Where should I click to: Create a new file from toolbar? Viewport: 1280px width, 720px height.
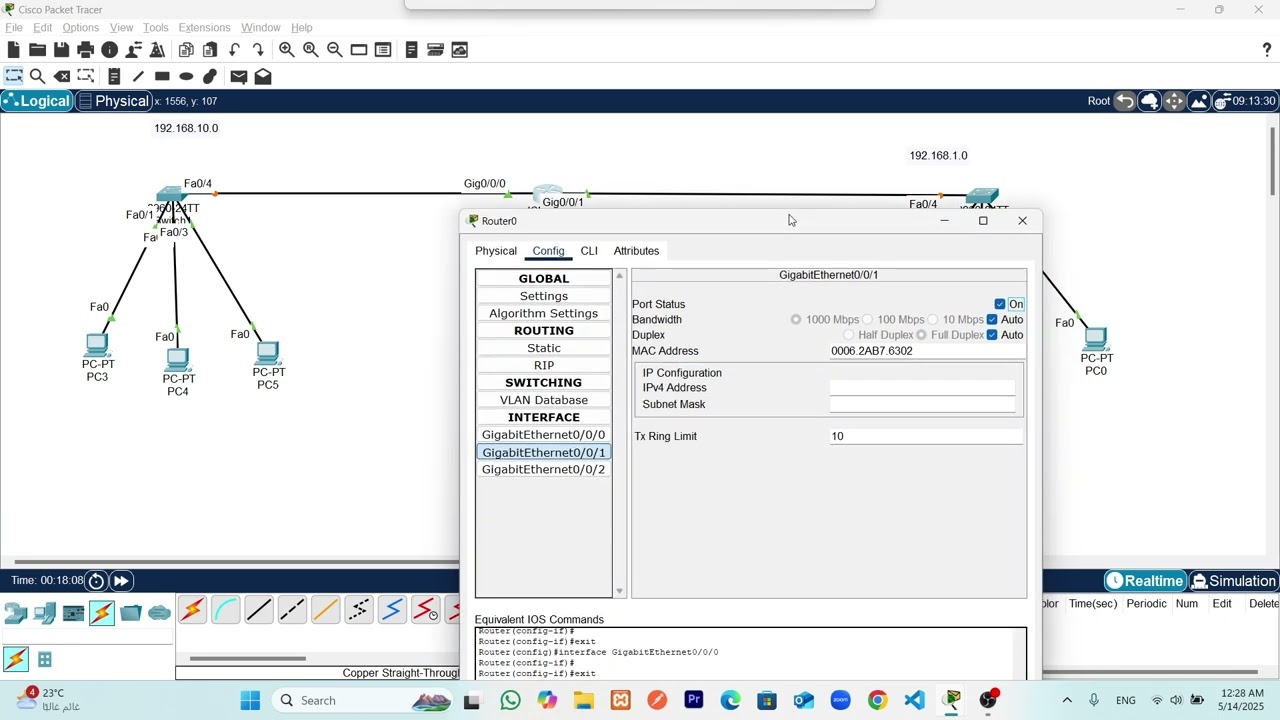13,49
